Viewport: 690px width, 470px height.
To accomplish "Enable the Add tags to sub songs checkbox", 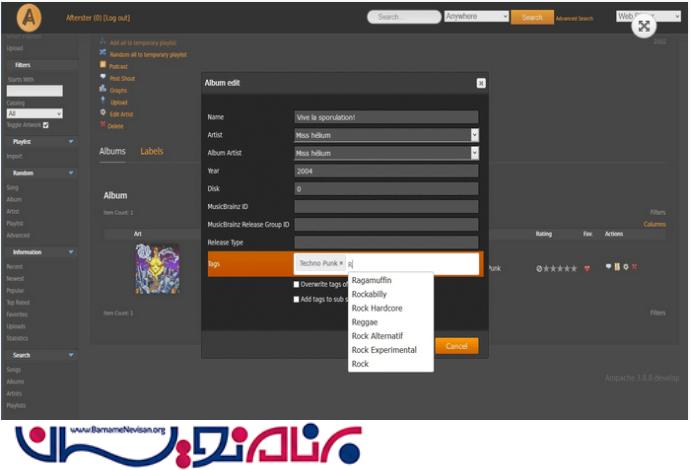I will [296, 299].
